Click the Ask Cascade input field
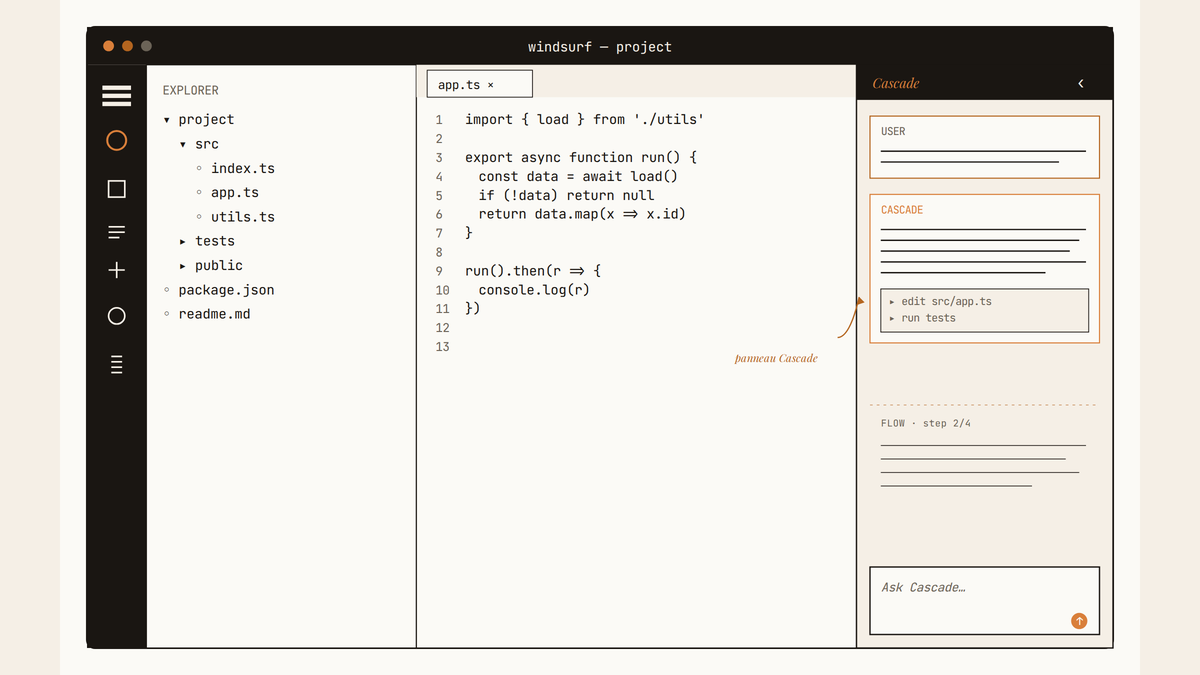Screen dimensions: 1200x675 (x=984, y=600)
